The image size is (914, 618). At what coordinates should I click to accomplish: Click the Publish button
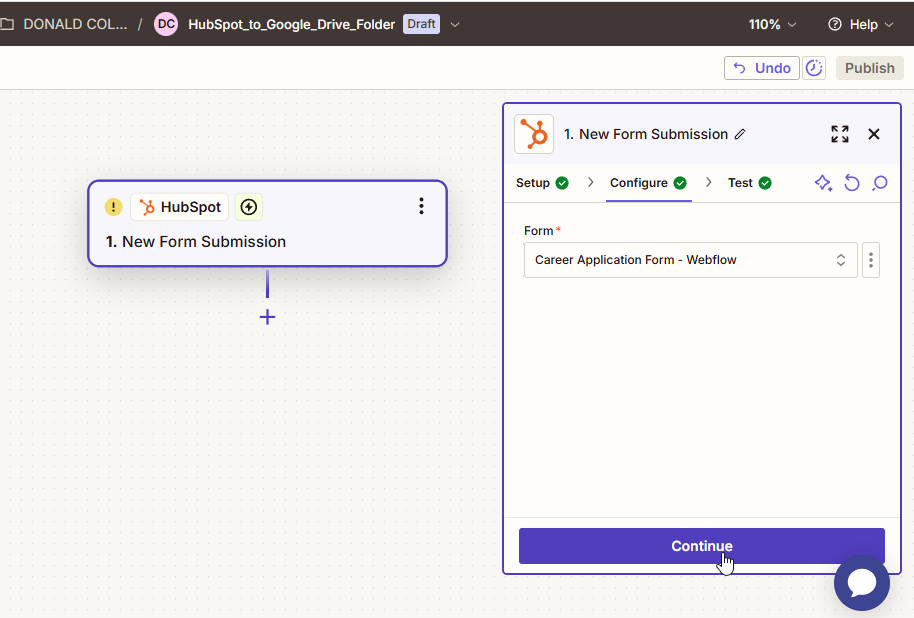coord(870,68)
